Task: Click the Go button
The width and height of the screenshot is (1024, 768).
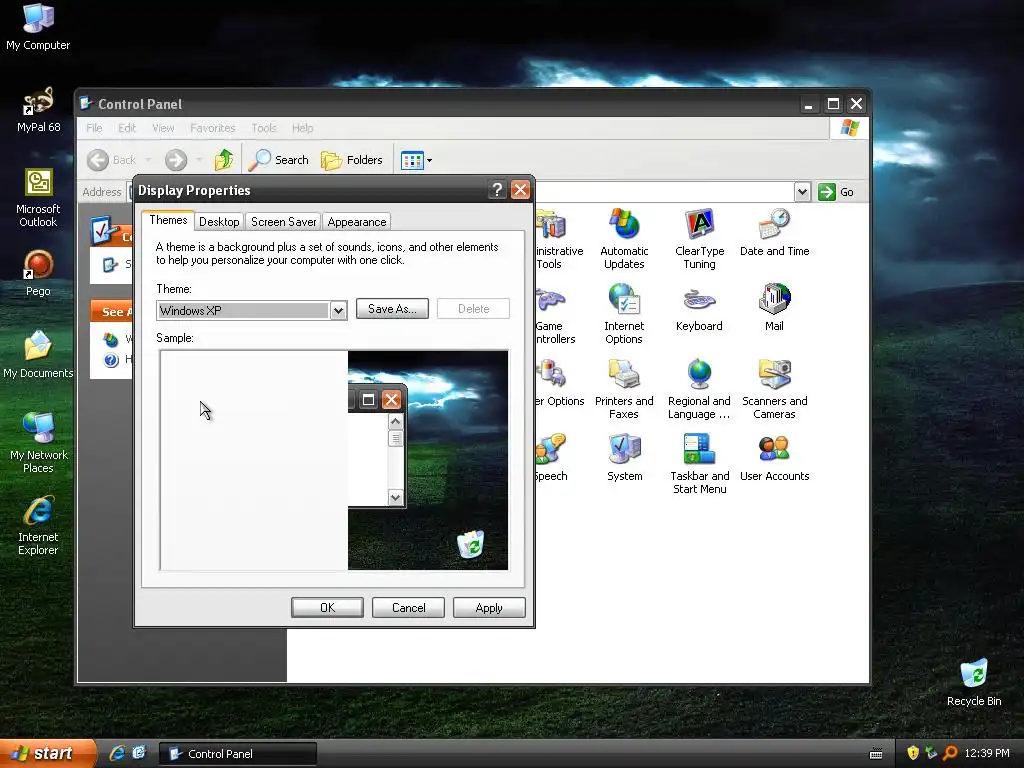Action: click(x=837, y=192)
